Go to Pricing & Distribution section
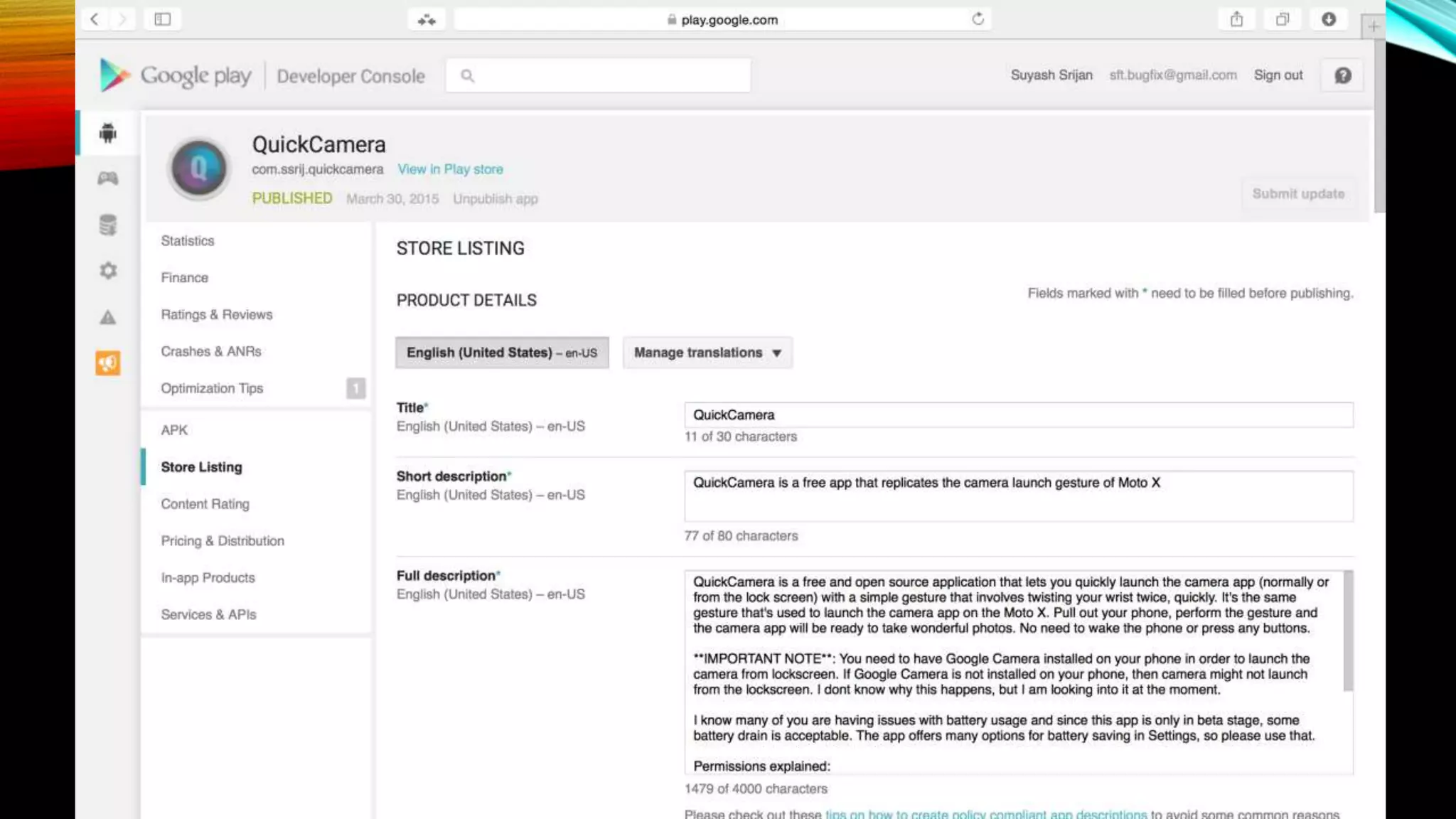The height and width of the screenshot is (819, 1456). 223,541
